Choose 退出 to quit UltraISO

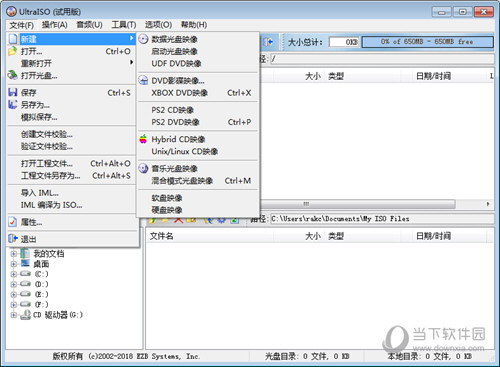point(71,239)
